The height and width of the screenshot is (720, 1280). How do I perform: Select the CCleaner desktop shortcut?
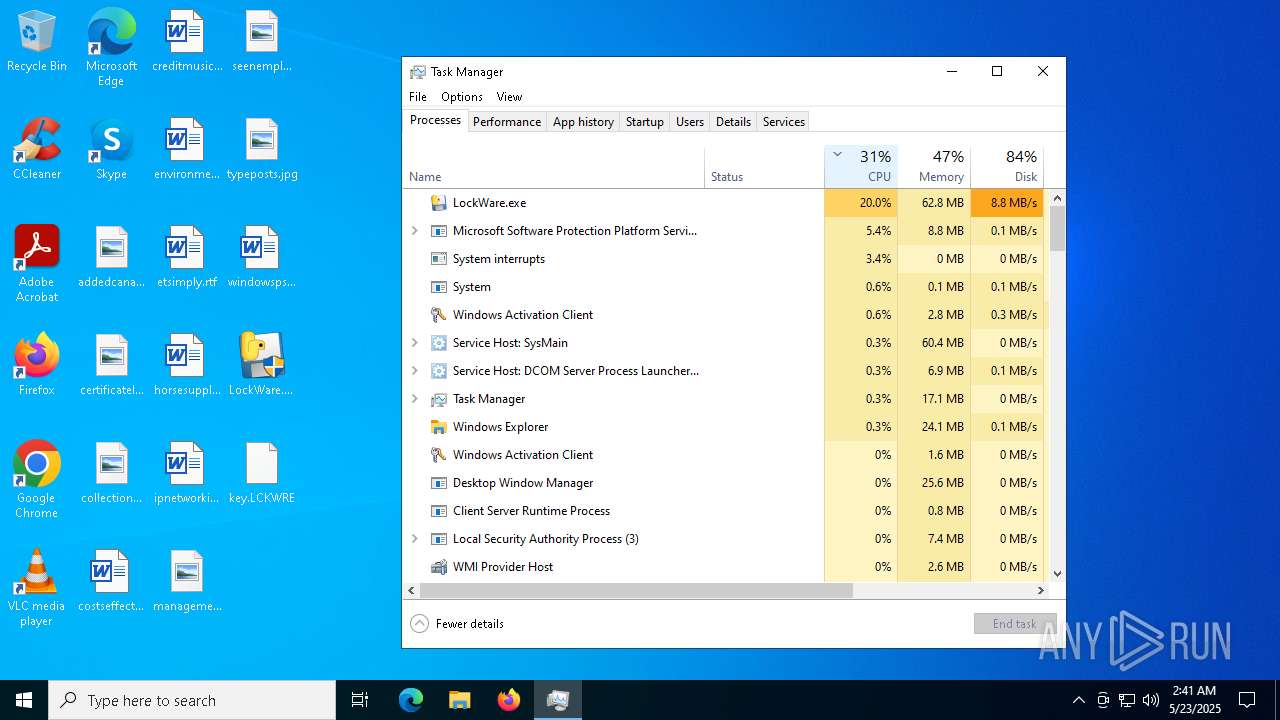[37, 149]
